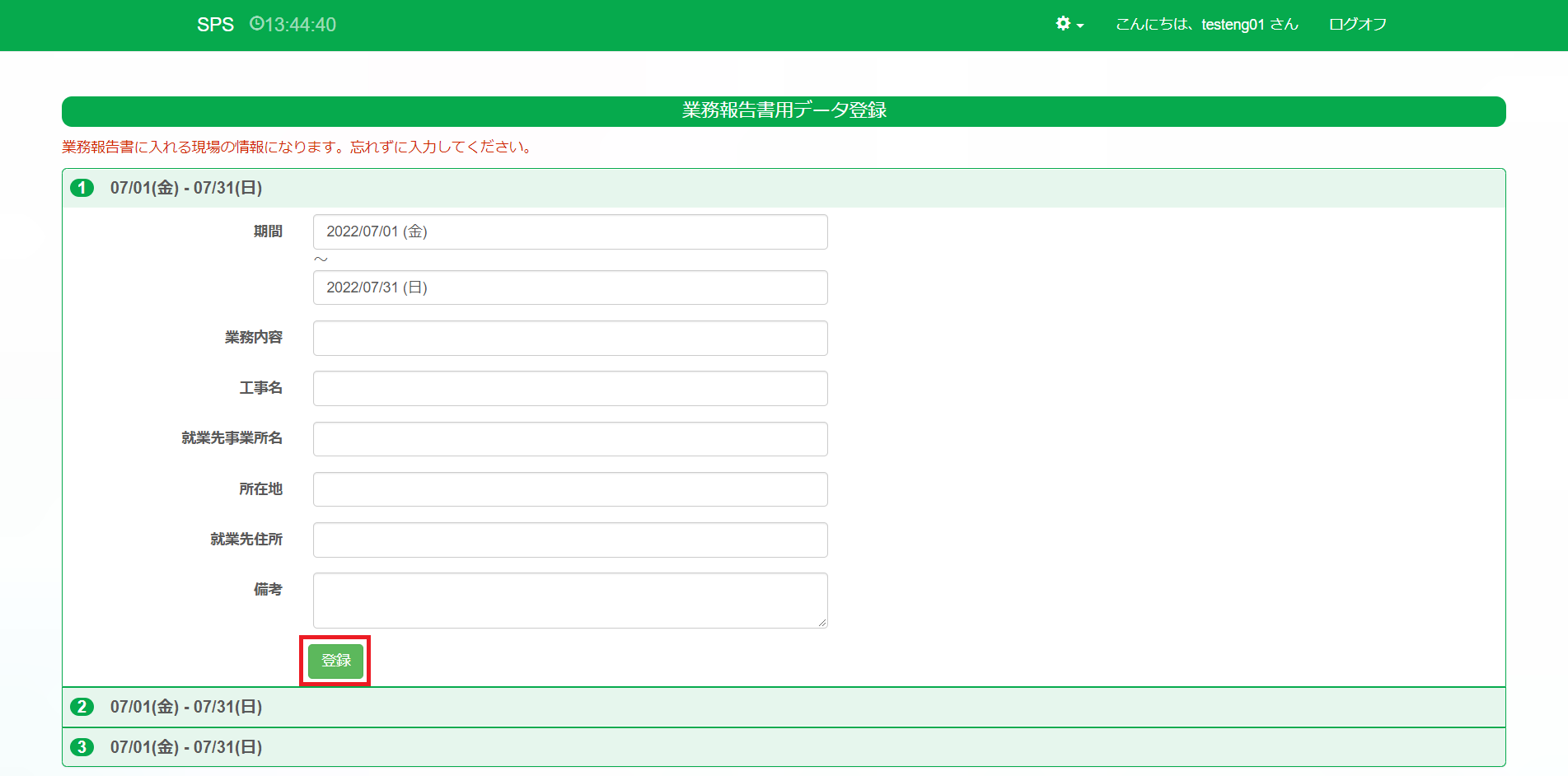Viewport: 1568px width, 776px height.
Task: Collapse the first 07/01–07/31 section header
Action: click(186, 188)
